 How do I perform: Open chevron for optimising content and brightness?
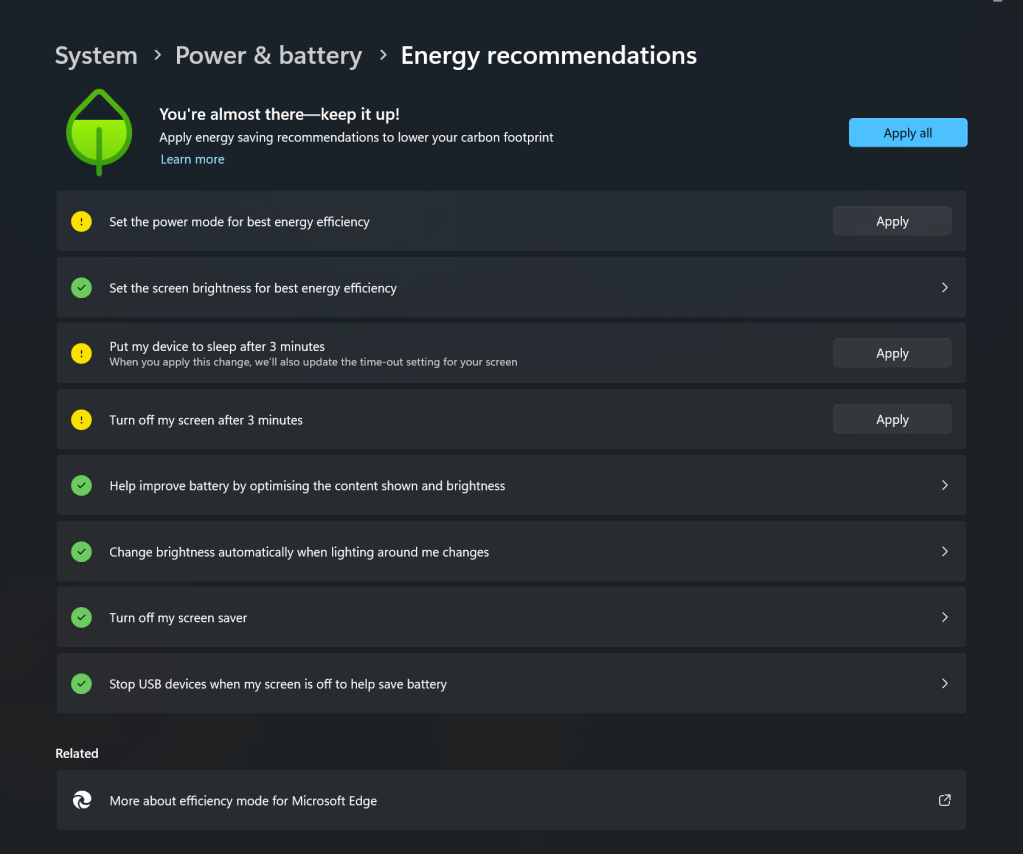(x=944, y=485)
